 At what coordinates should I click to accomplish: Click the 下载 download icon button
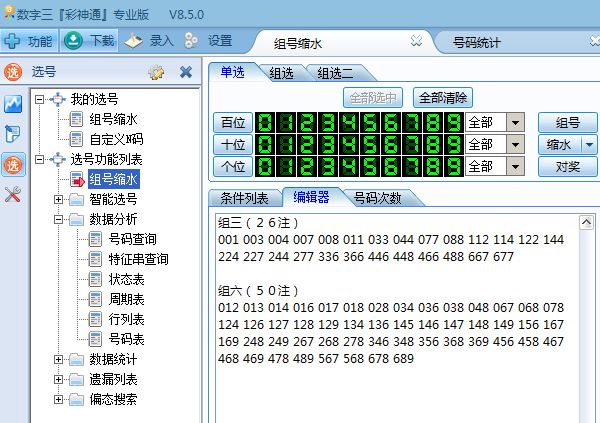coord(89,41)
